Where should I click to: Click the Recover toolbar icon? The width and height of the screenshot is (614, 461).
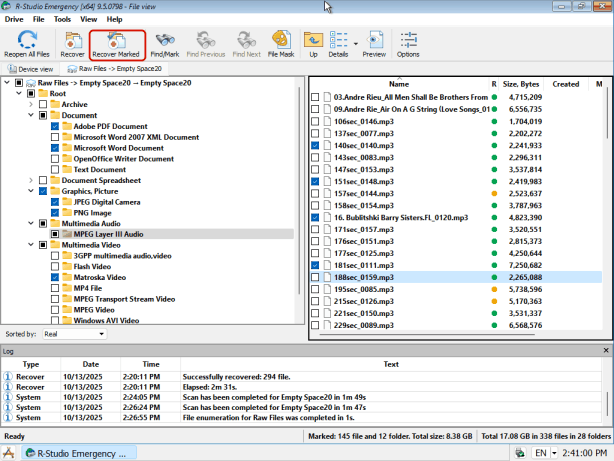click(73, 43)
